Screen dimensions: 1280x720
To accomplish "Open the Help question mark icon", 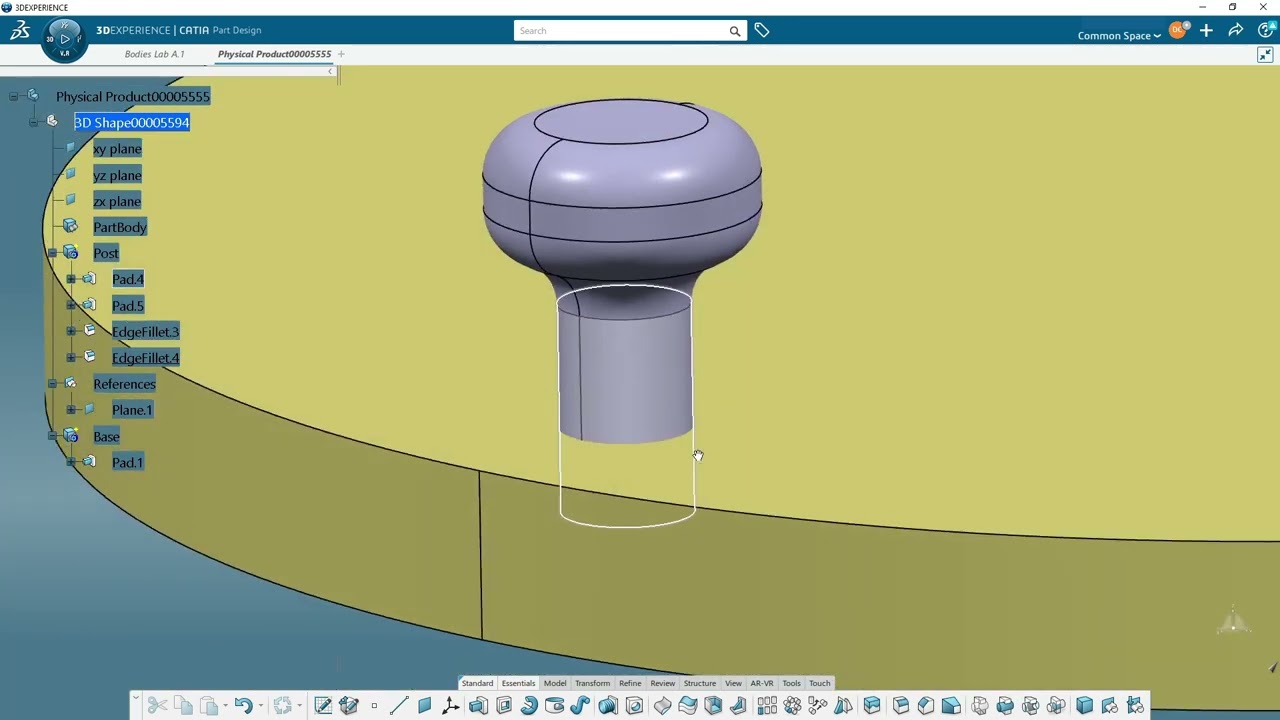I will pyautogui.click(x=1266, y=31).
